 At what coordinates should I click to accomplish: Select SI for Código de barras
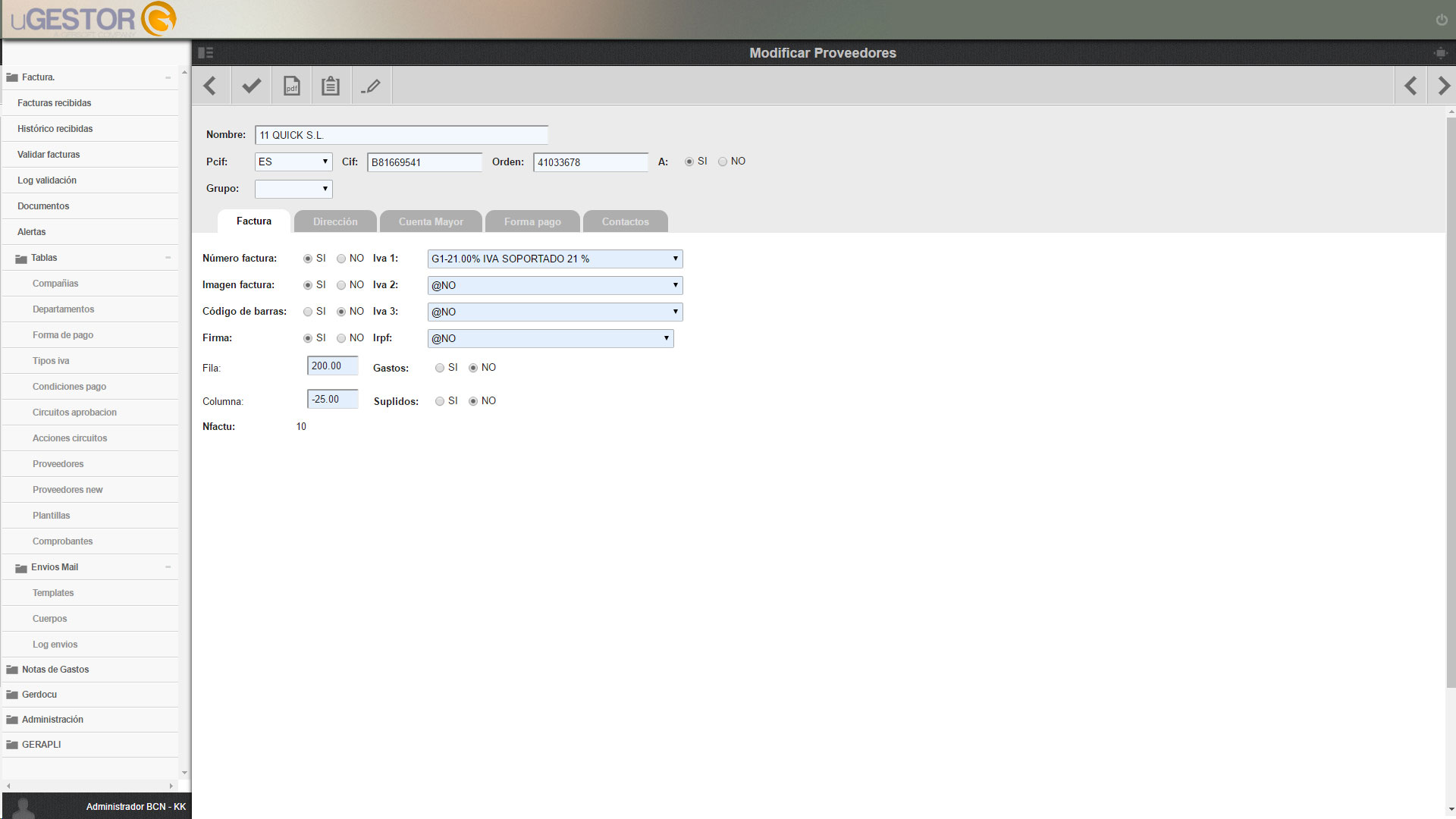(x=308, y=312)
